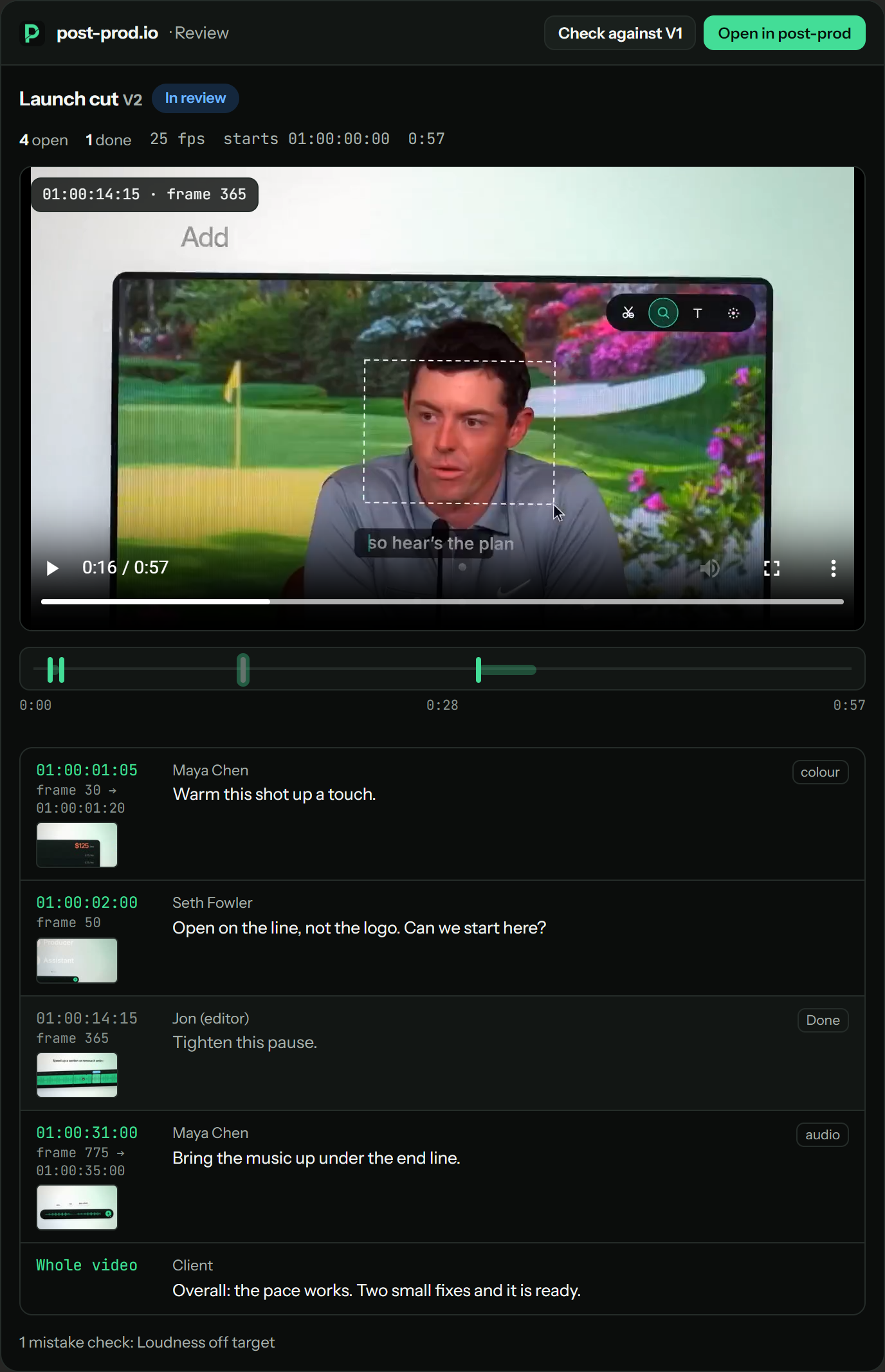885x1372 pixels.
Task: Click the magnifier zoom icon in the video
Action: point(663,313)
